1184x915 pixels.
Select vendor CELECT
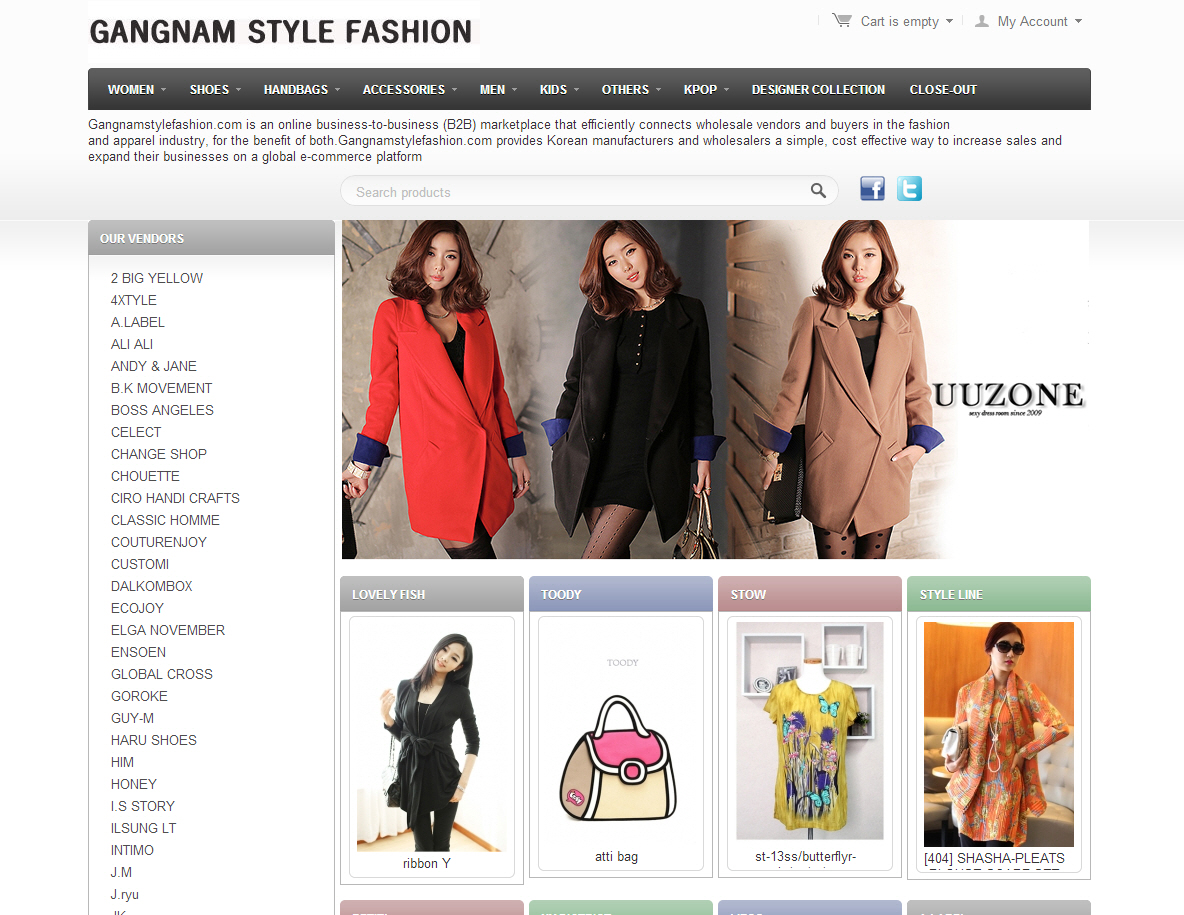pos(136,432)
